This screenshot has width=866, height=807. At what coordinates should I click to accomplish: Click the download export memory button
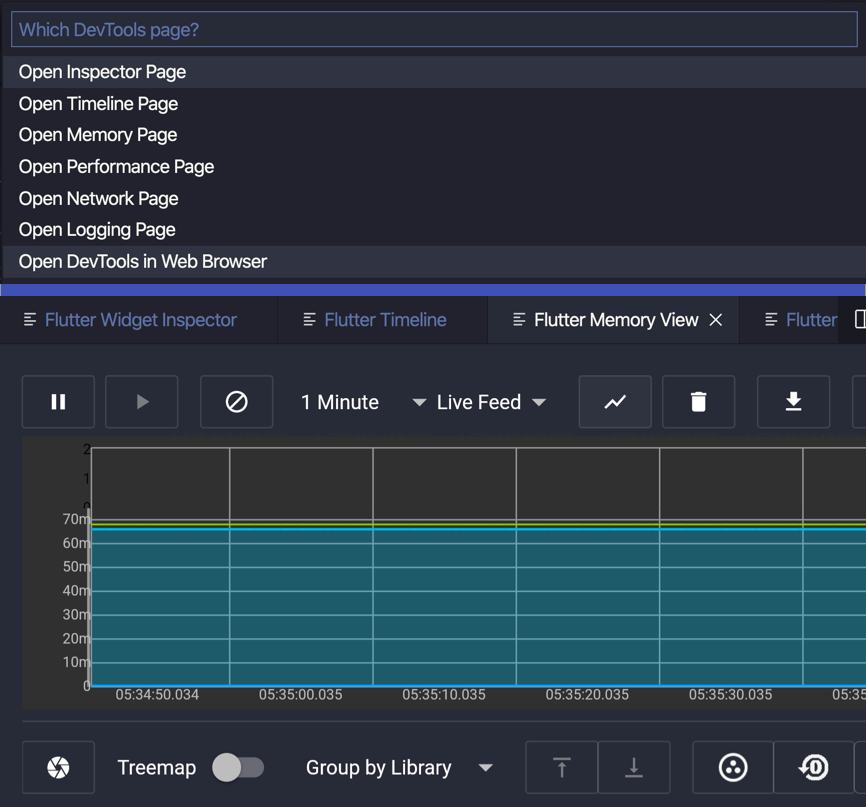point(793,402)
